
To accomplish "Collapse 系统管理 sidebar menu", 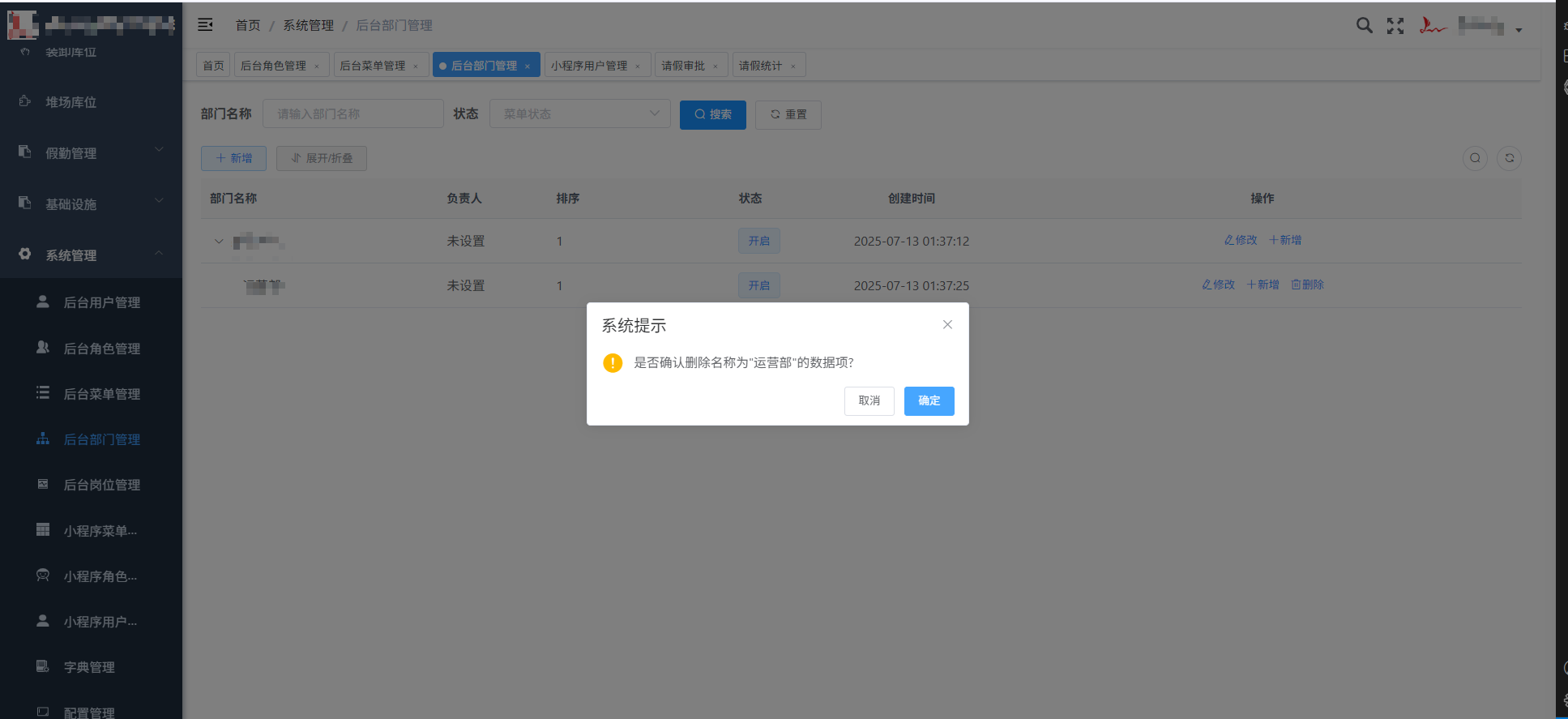I will coord(91,255).
